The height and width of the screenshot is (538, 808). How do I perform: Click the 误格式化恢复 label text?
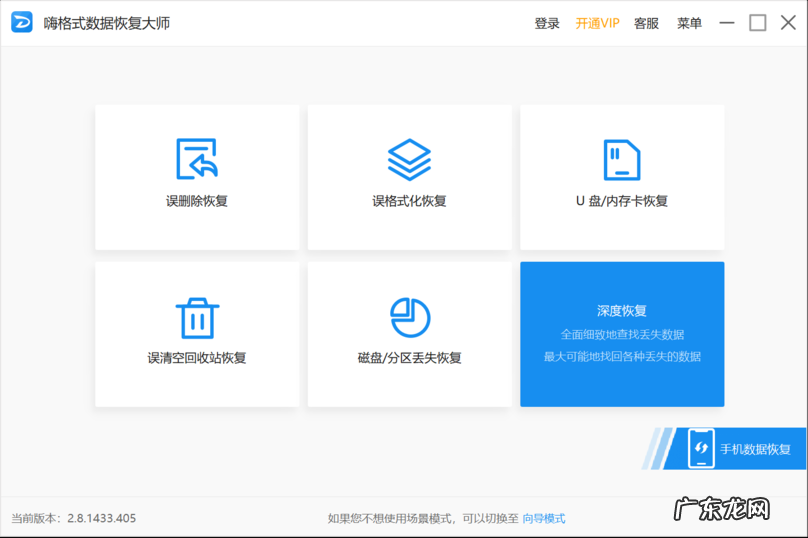click(x=409, y=201)
